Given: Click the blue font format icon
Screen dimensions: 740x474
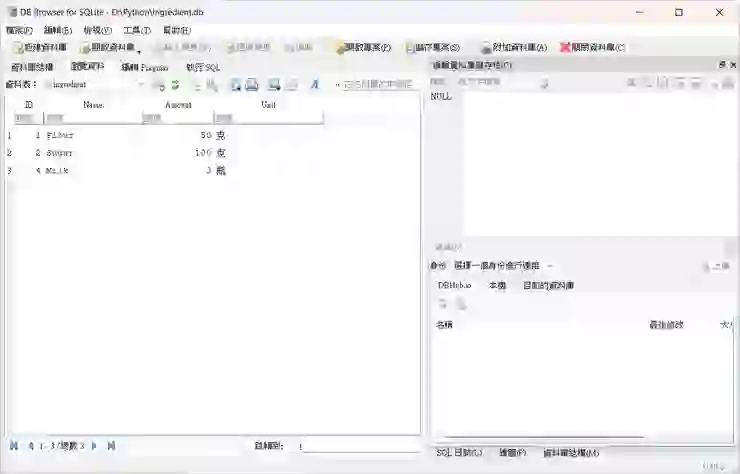Looking at the screenshot, I should point(315,85).
